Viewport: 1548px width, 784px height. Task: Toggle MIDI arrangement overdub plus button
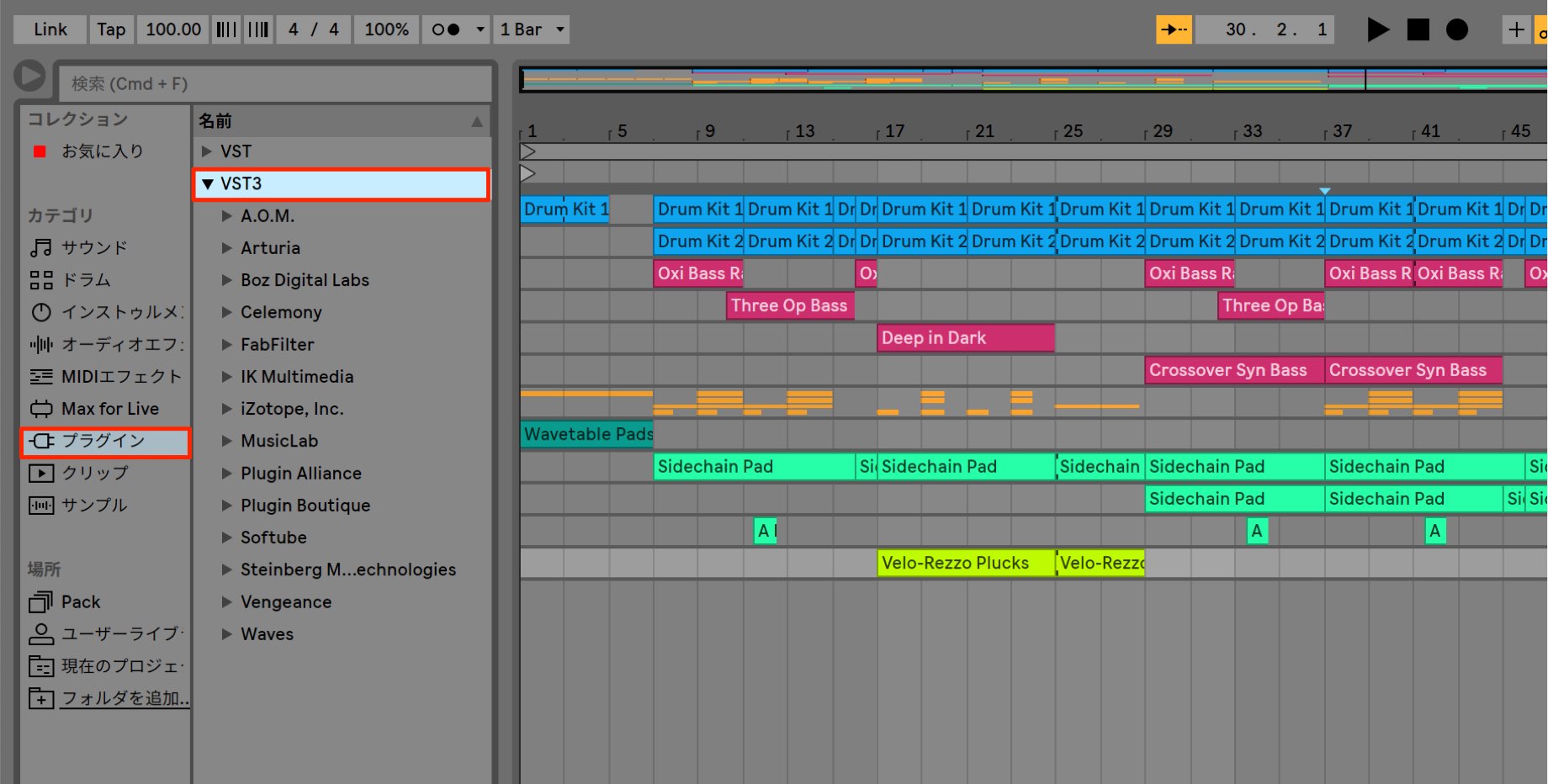(x=1516, y=29)
